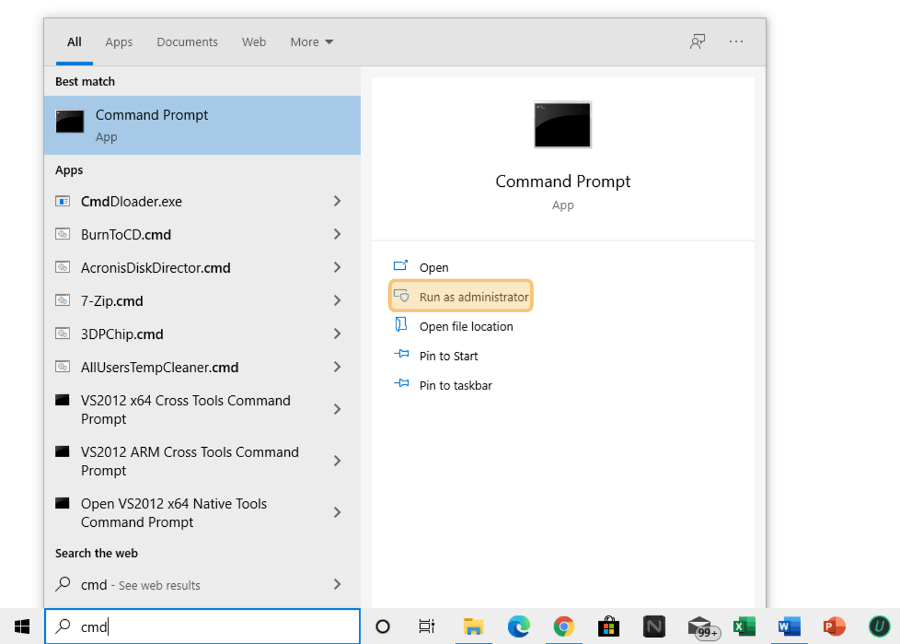Select BurnToCD.cmd from the Apps list
Image resolution: width=900 pixels, height=644 pixels.
202,234
